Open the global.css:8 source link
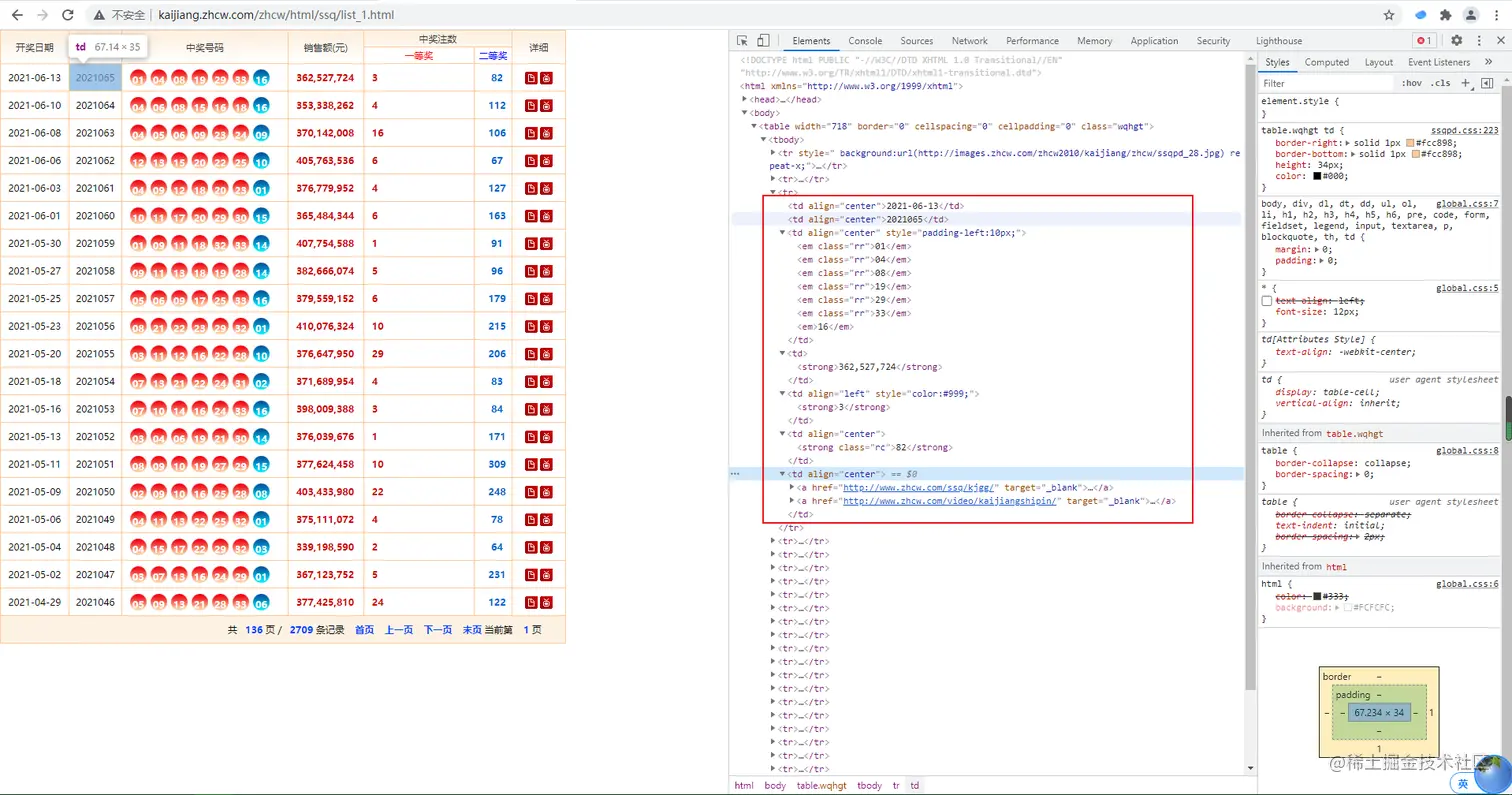1512x795 pixels. (1467, 451)
